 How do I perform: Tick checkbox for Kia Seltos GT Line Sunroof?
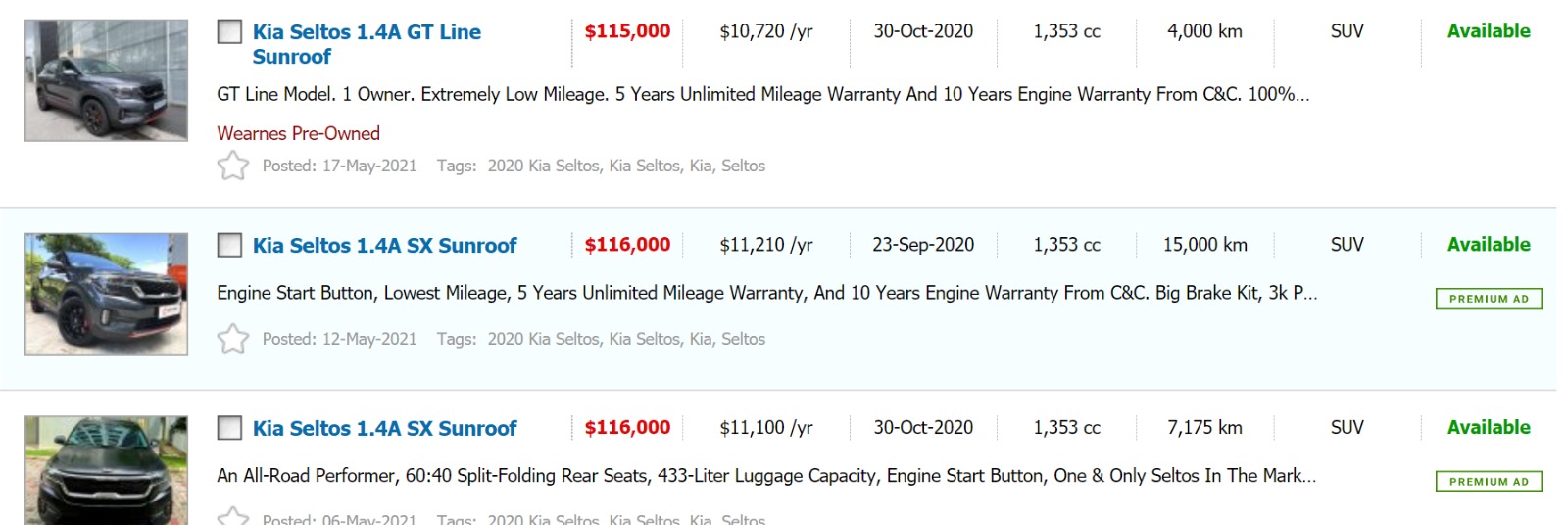[229, 32]
